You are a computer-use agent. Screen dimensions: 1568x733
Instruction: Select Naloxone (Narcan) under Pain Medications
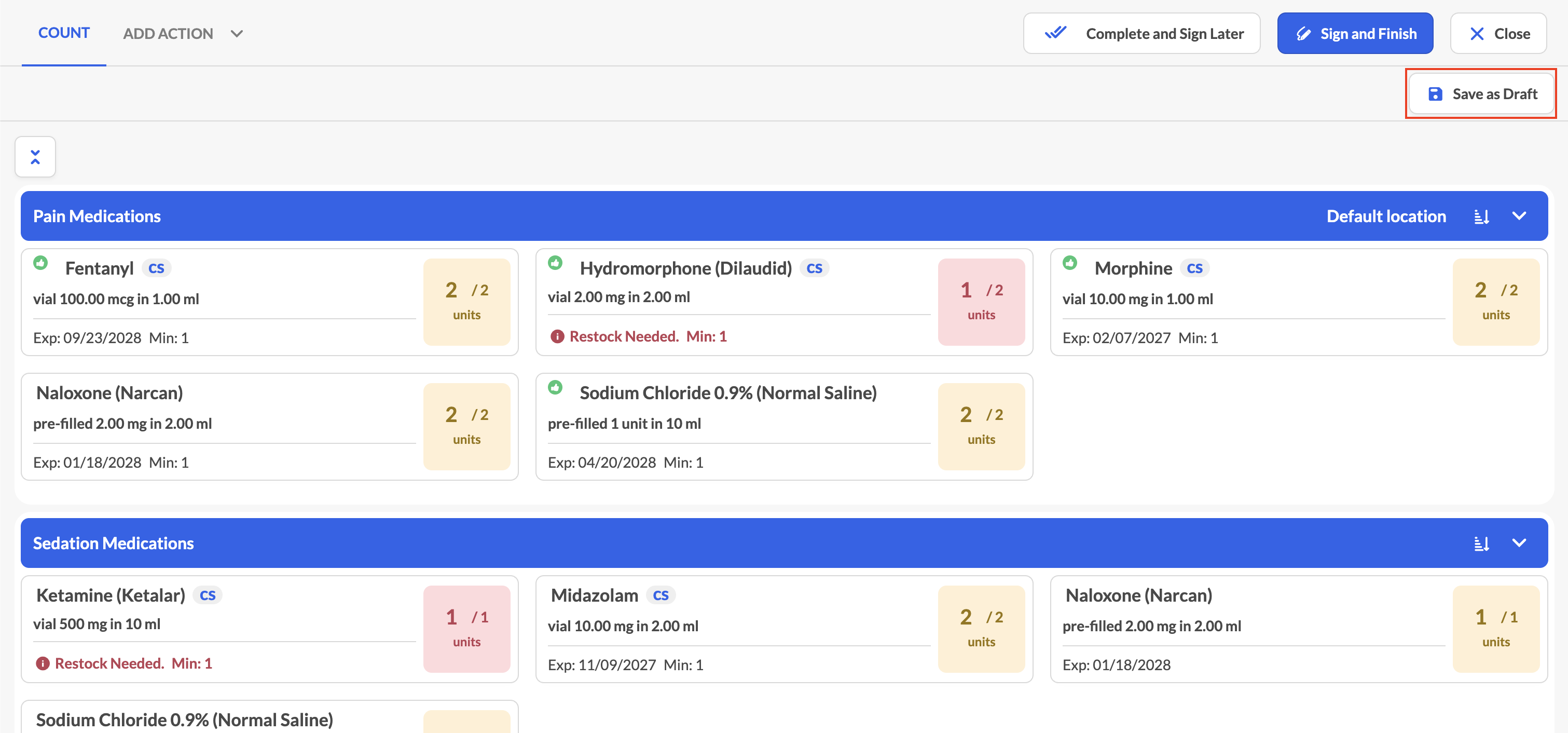[x=109, y=393]
